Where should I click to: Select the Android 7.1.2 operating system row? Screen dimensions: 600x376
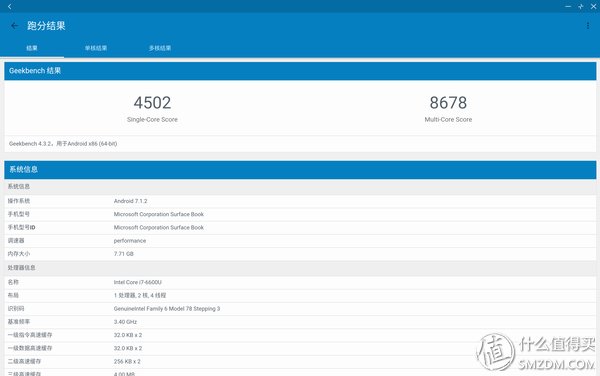click(300, 201)
